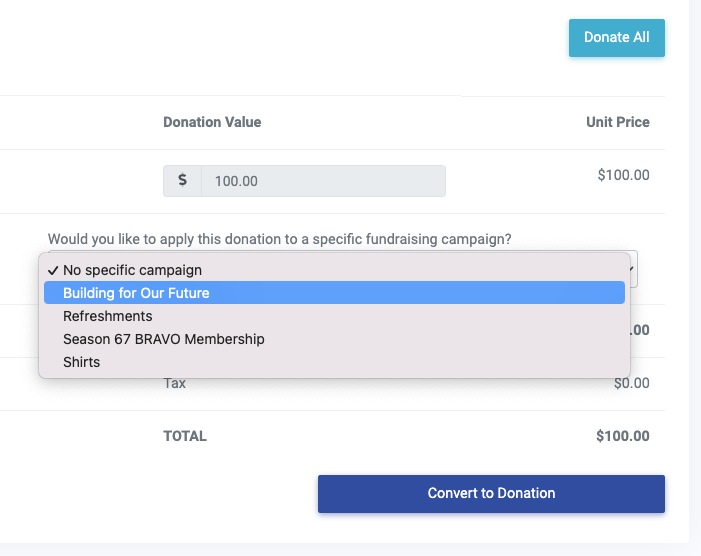Click the checkmark beside No specific campaign
The image size is (701, 556).
[x=52, y=270]
